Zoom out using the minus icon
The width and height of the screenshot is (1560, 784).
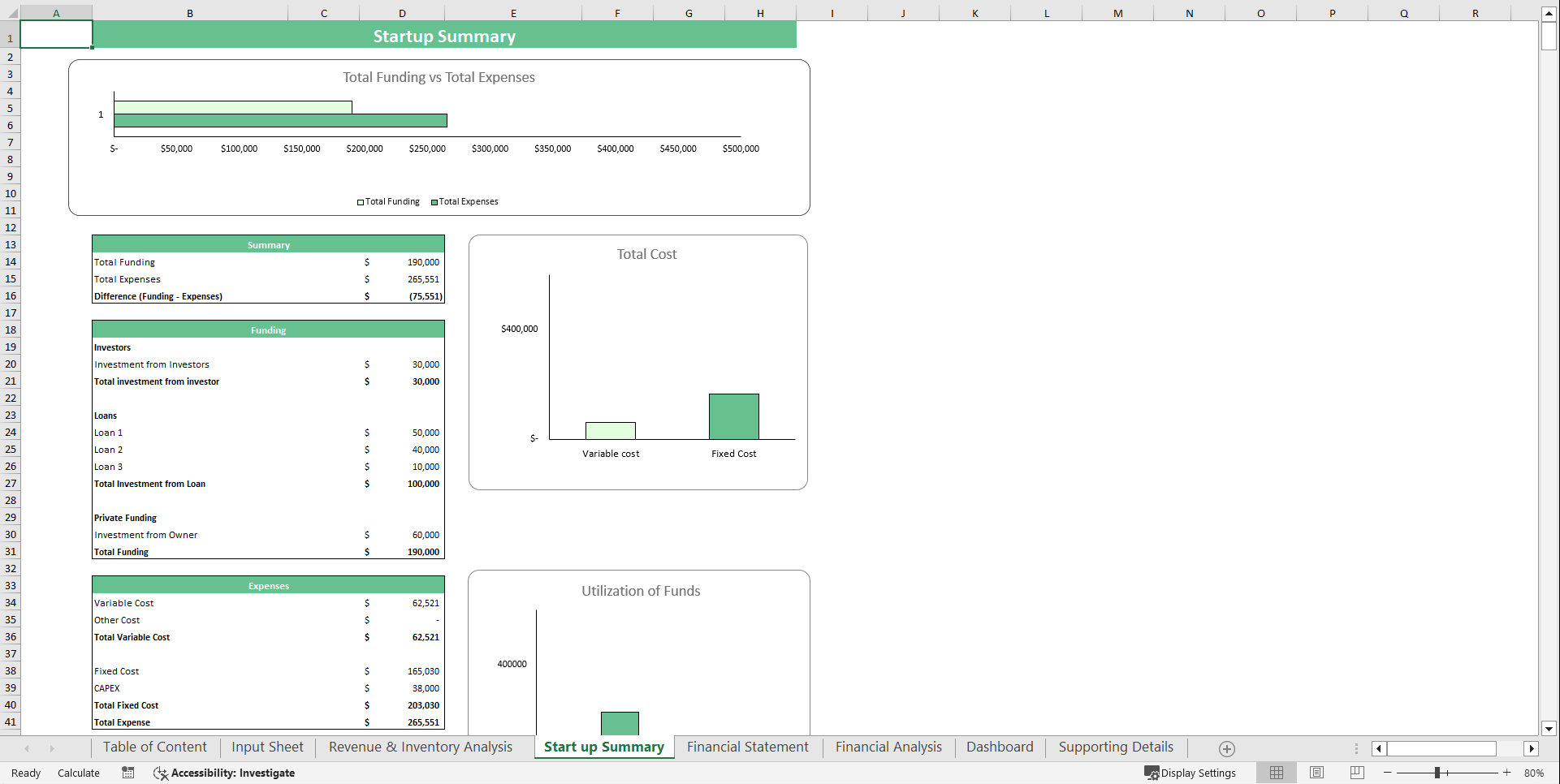1388,773
